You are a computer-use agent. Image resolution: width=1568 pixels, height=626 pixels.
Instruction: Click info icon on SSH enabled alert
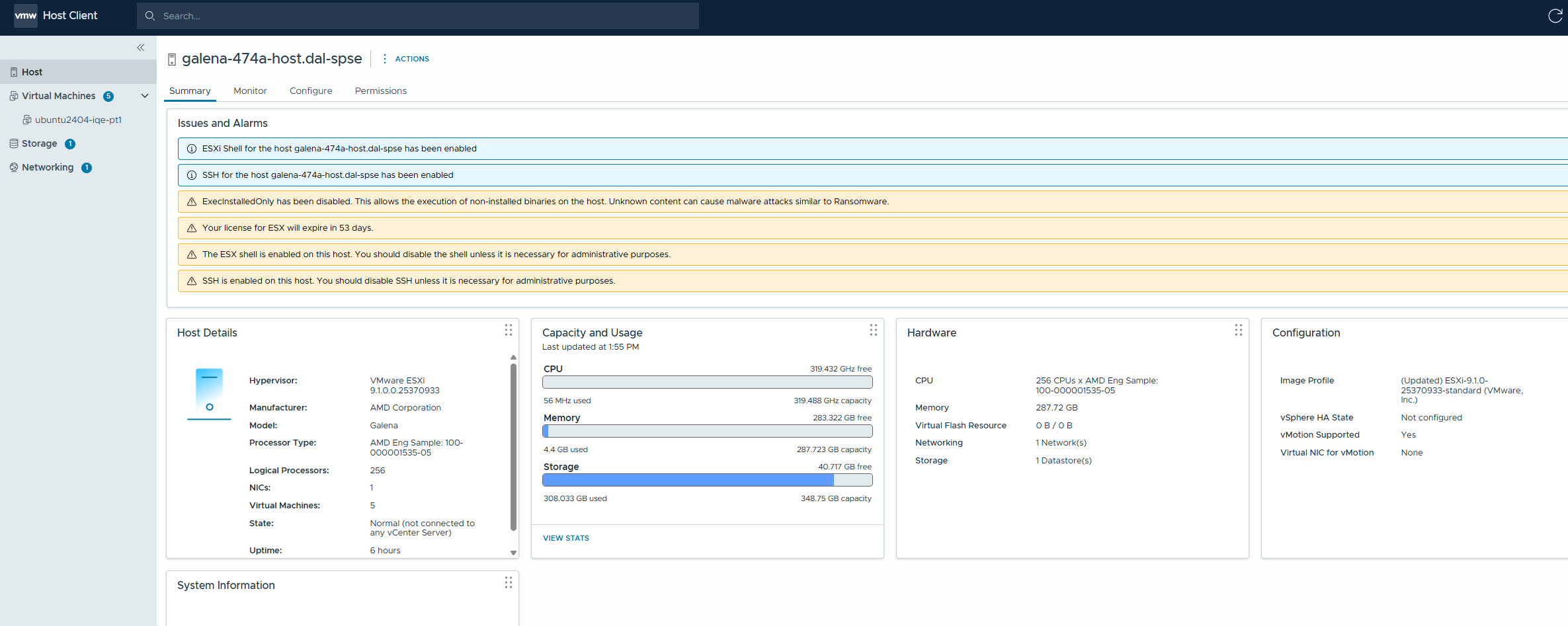click(192, 175)
